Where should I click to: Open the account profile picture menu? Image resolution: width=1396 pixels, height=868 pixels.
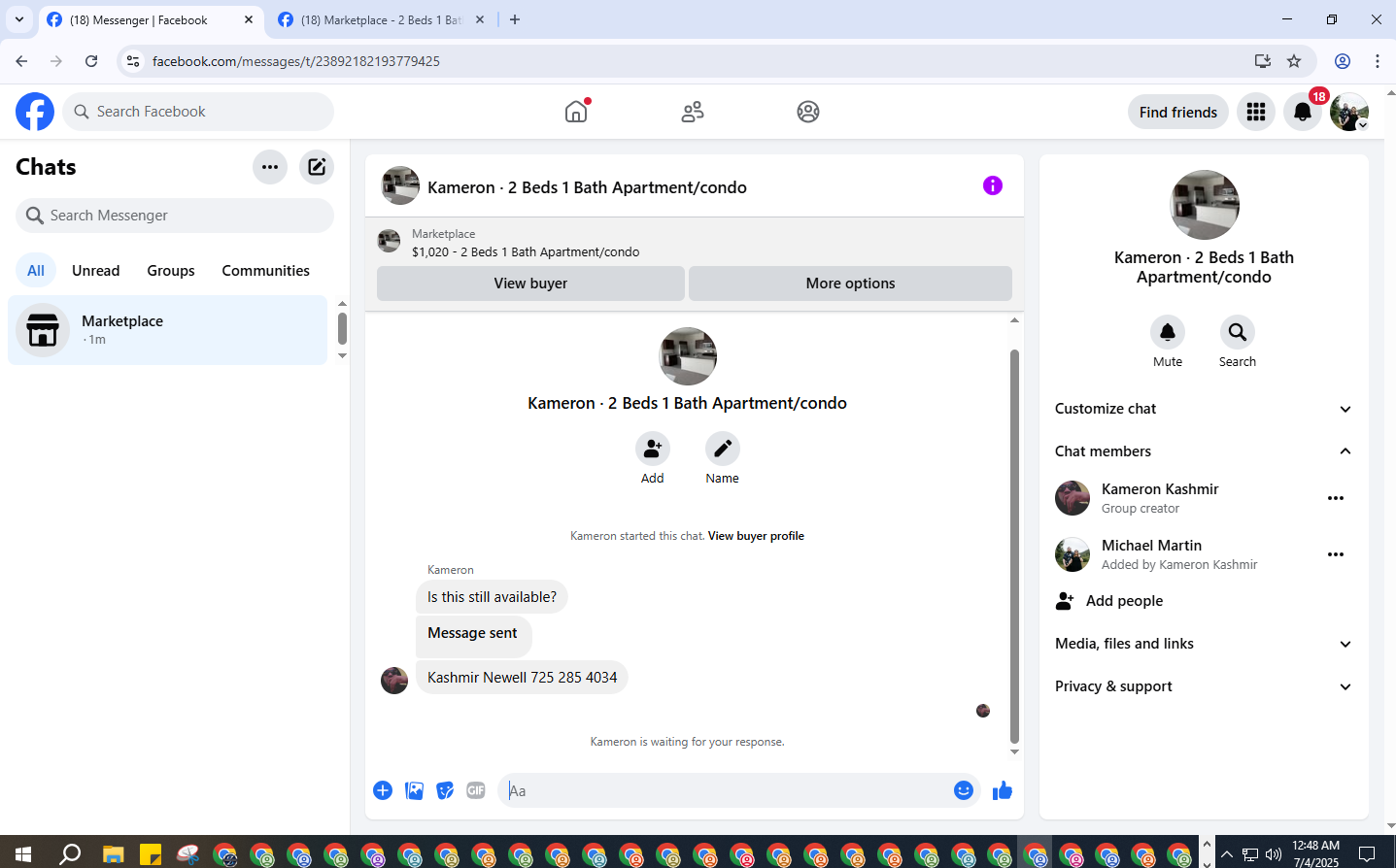pos(1349,112)
